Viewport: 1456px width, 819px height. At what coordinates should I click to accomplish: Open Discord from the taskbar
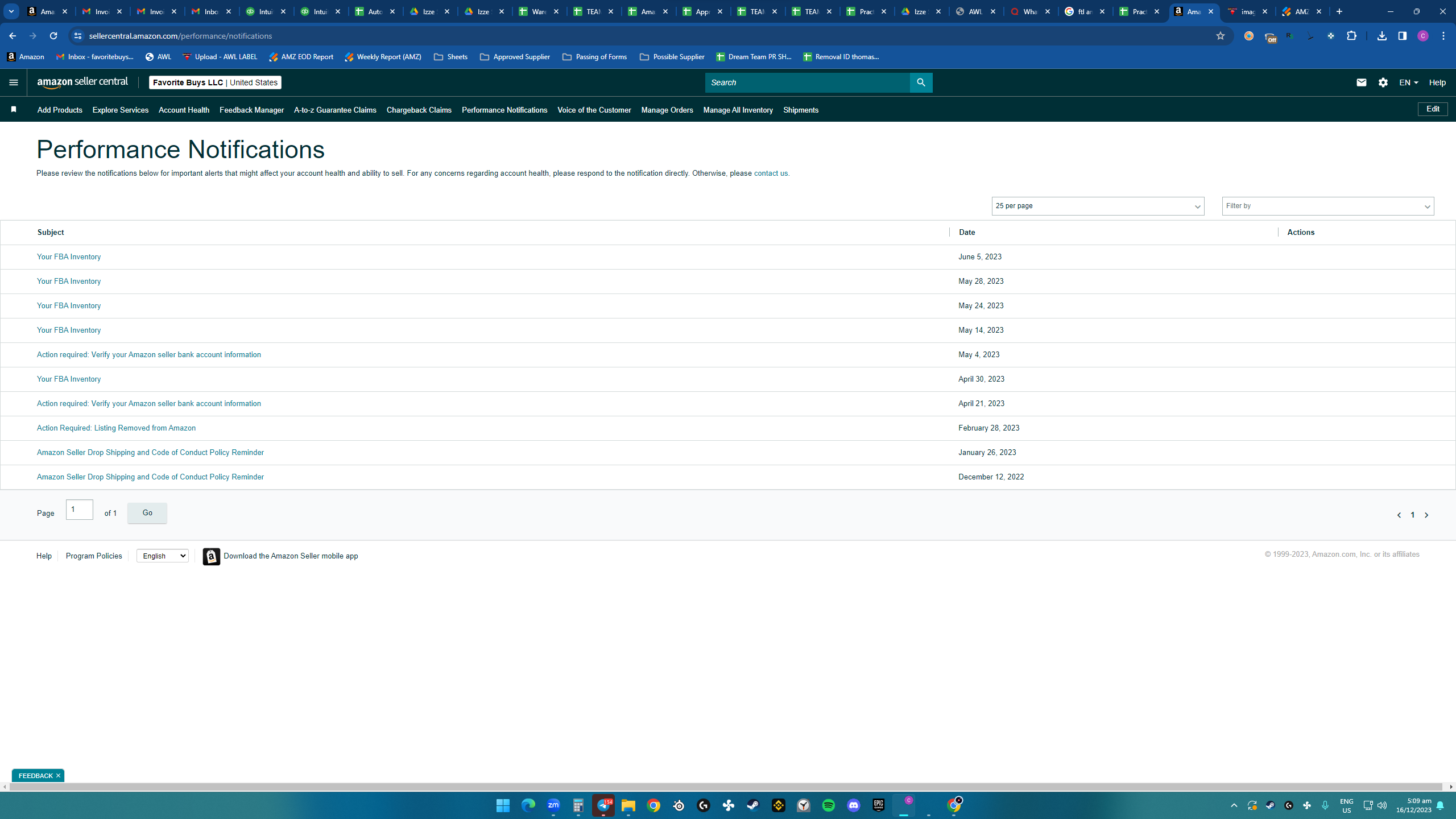pos(854,805)
